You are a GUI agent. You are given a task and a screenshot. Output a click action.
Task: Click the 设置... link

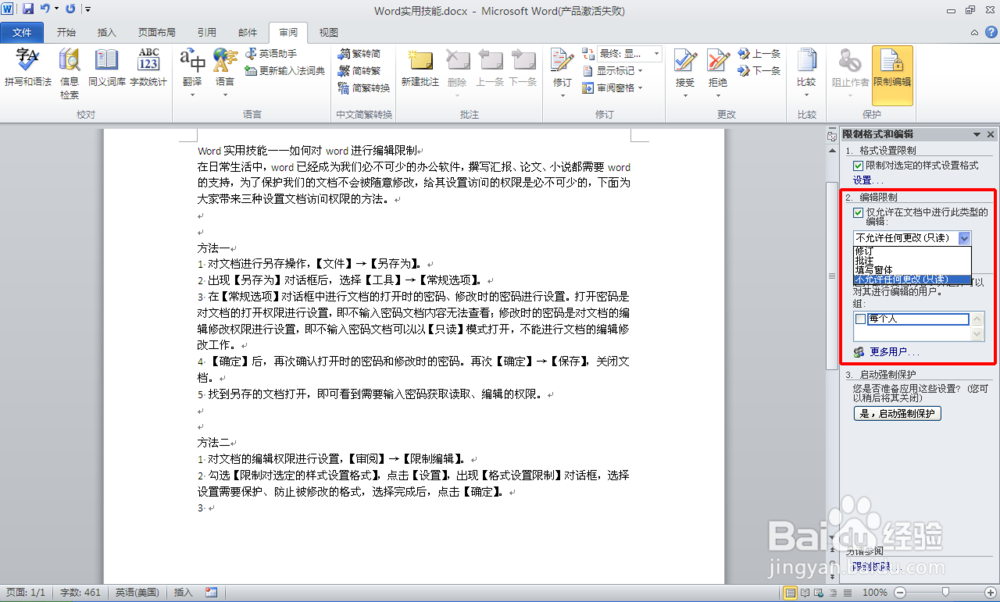[x=868, y=180]
